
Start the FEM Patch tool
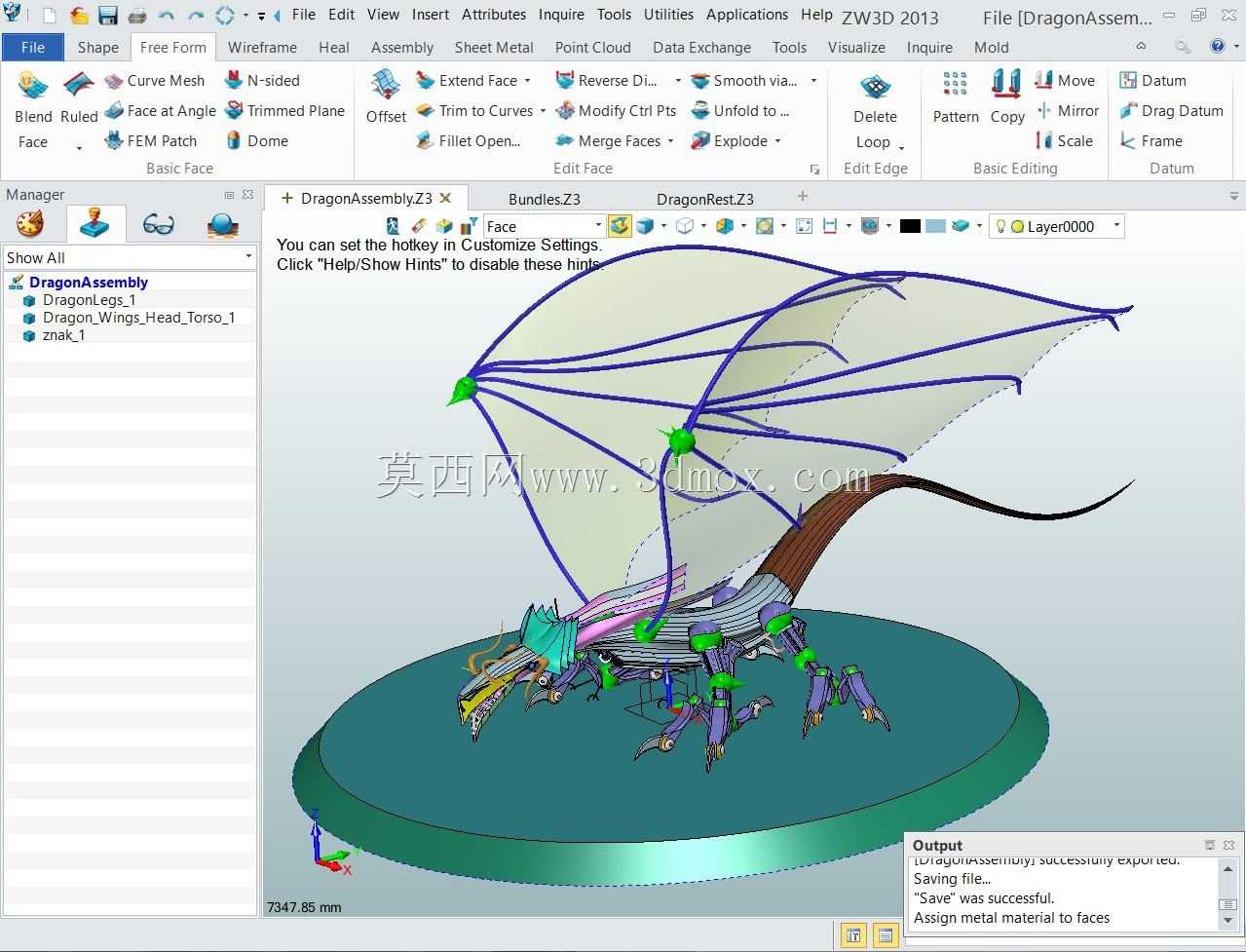point(151,141)
